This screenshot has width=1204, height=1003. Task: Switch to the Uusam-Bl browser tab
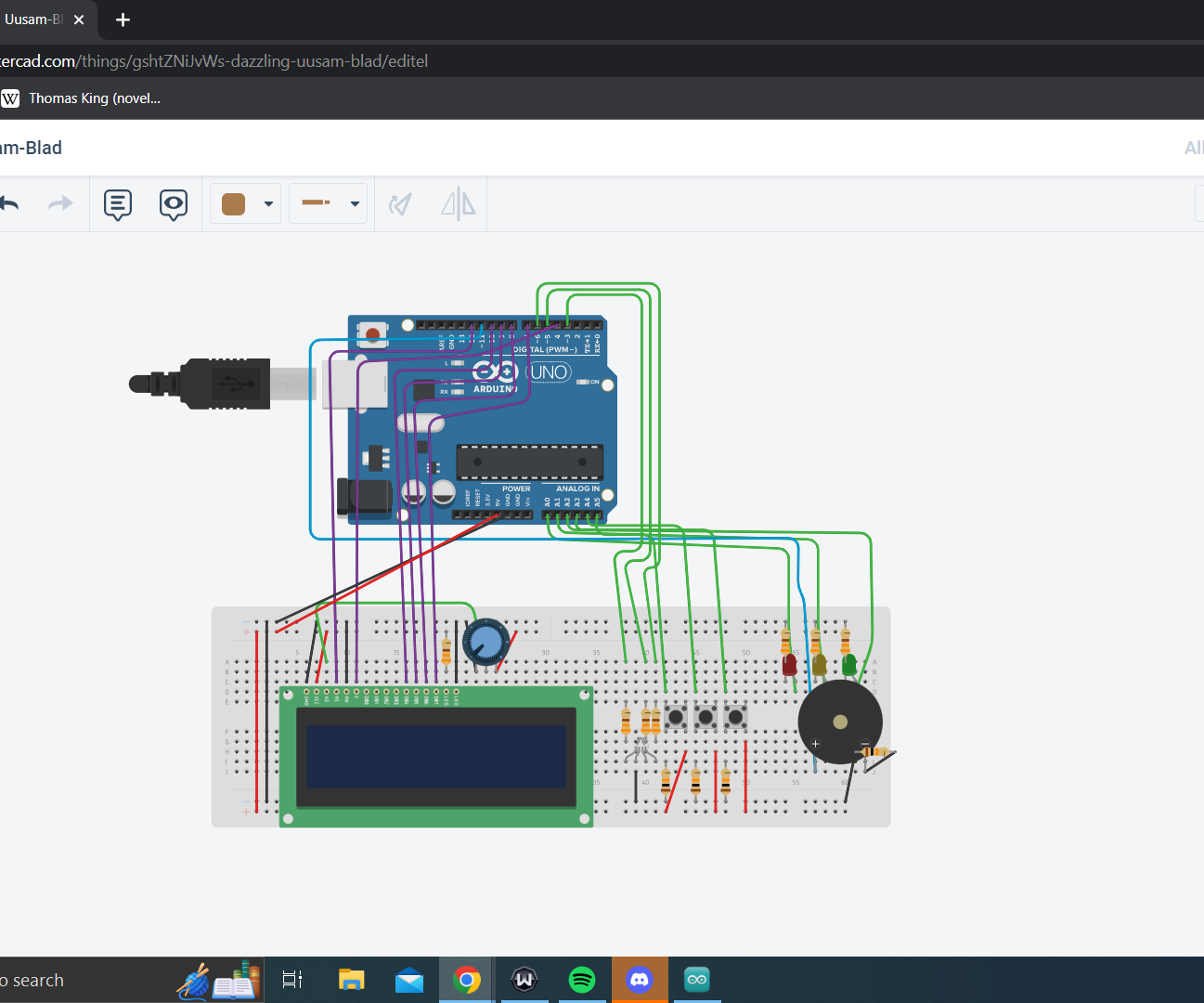tap(33, 20)
